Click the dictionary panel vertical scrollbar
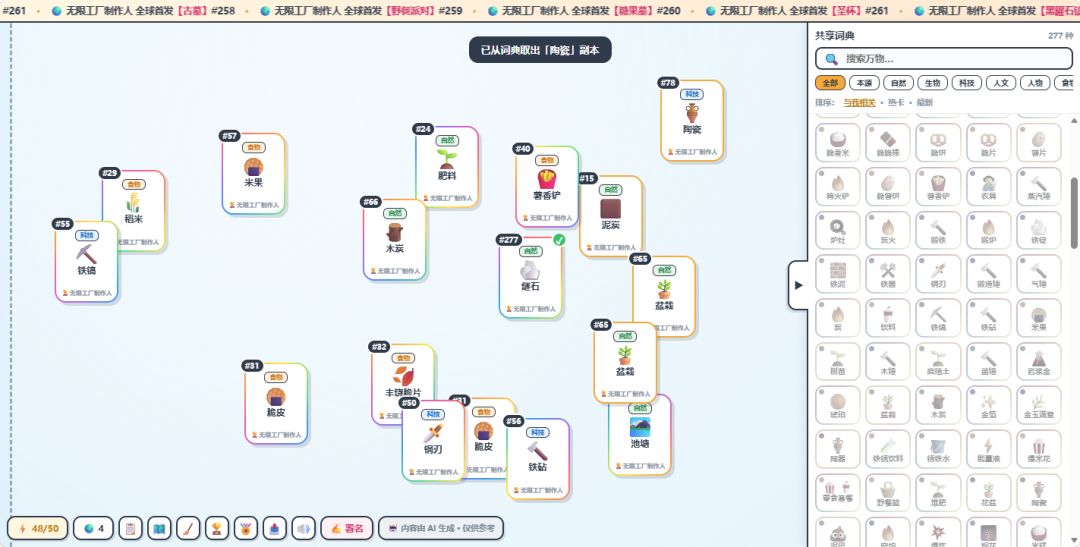The image size is (1080, 547). [x=1074, y=212]
